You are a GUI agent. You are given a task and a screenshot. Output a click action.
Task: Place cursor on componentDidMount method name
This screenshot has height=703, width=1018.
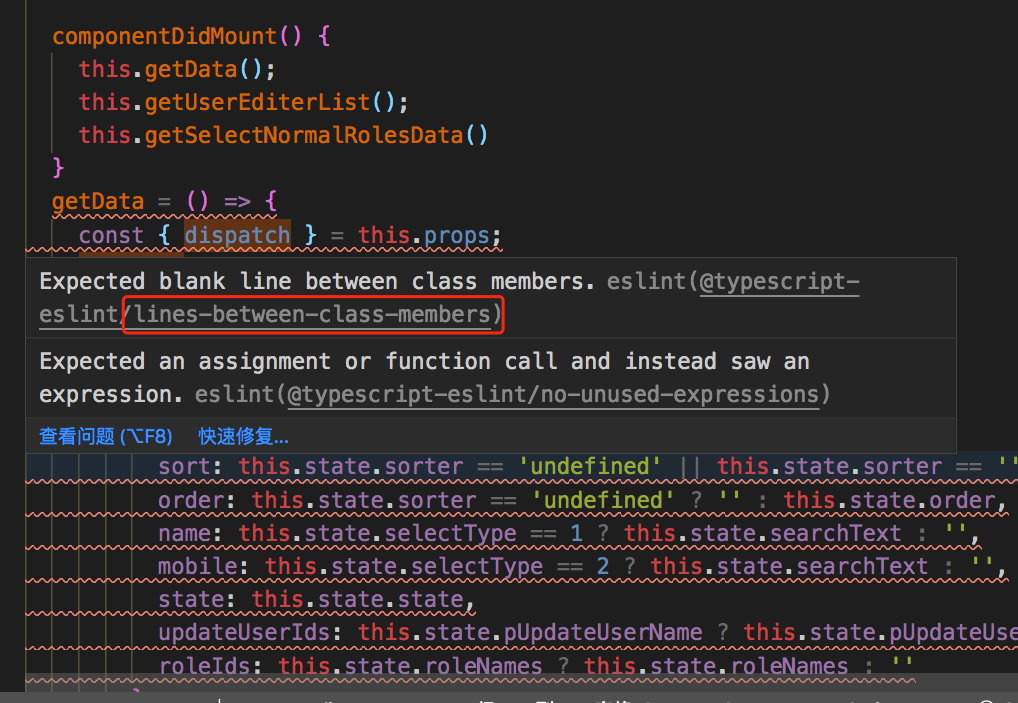pyautogui.click(x=164, y=36)
